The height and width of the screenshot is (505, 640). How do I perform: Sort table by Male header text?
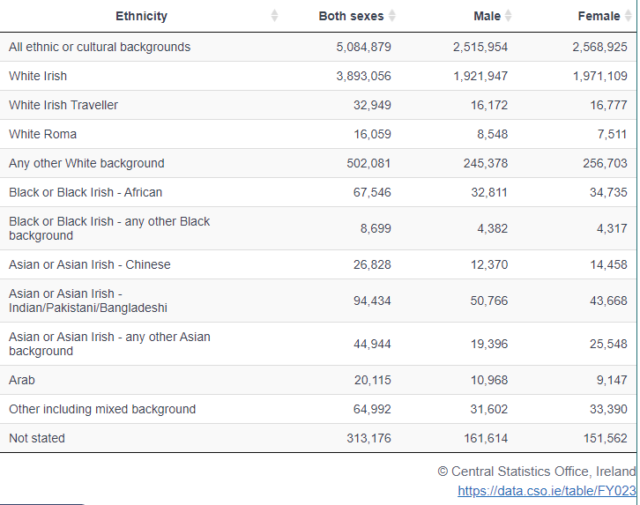487,16
